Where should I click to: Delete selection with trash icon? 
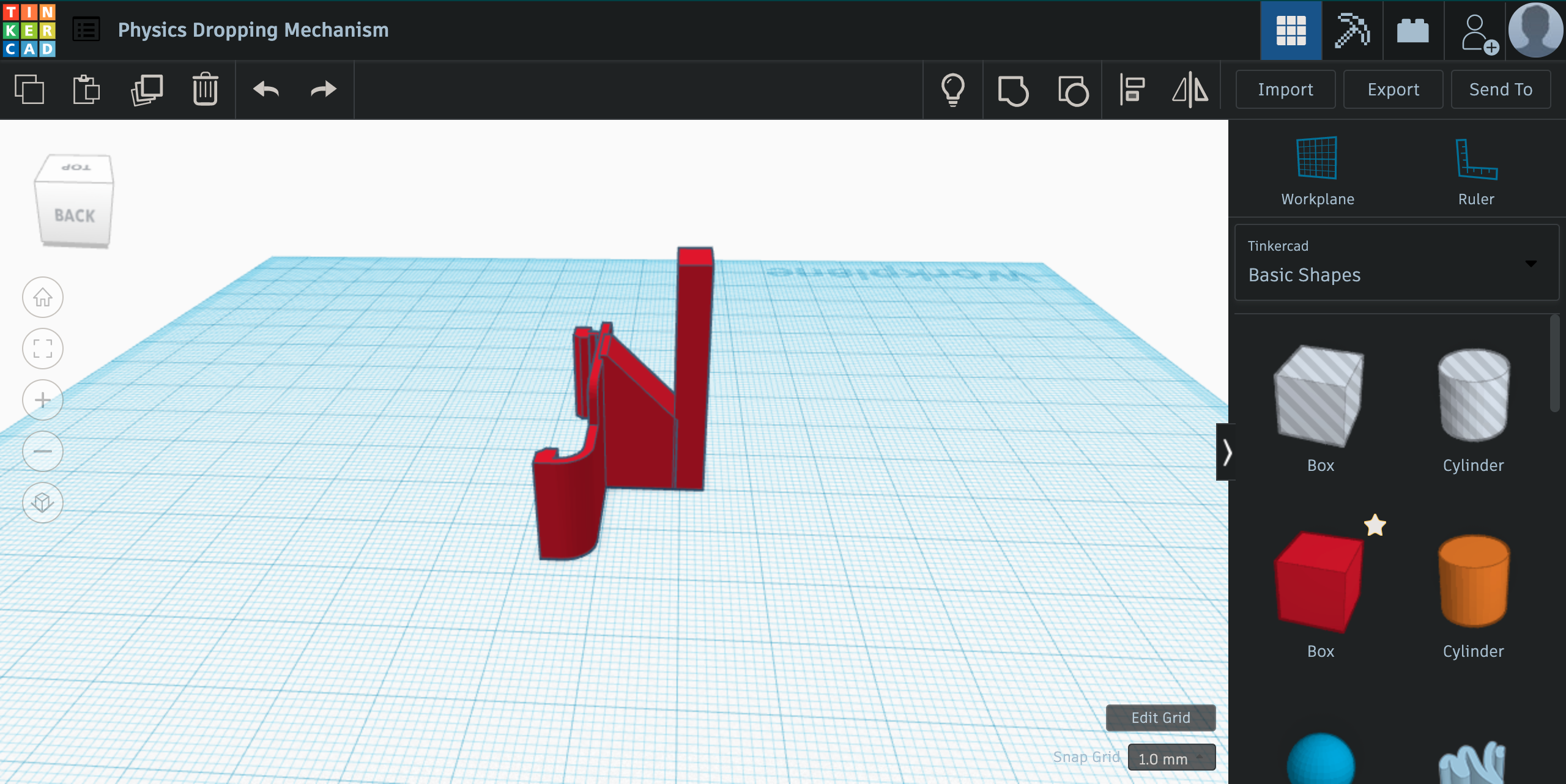[x=205, y=90]
